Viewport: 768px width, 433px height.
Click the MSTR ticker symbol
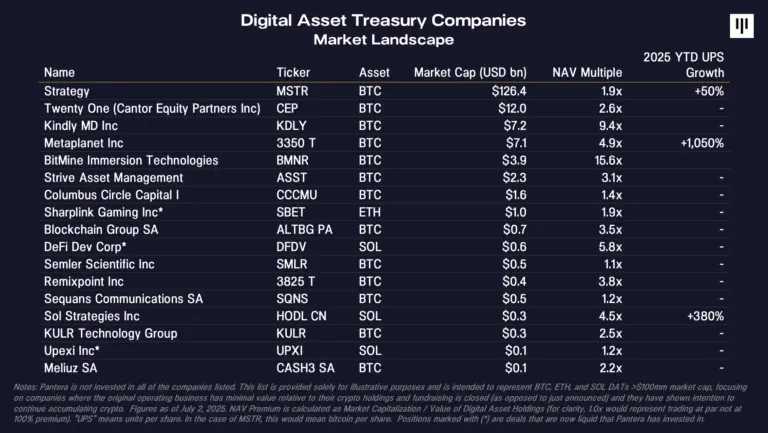coord(293,91)
